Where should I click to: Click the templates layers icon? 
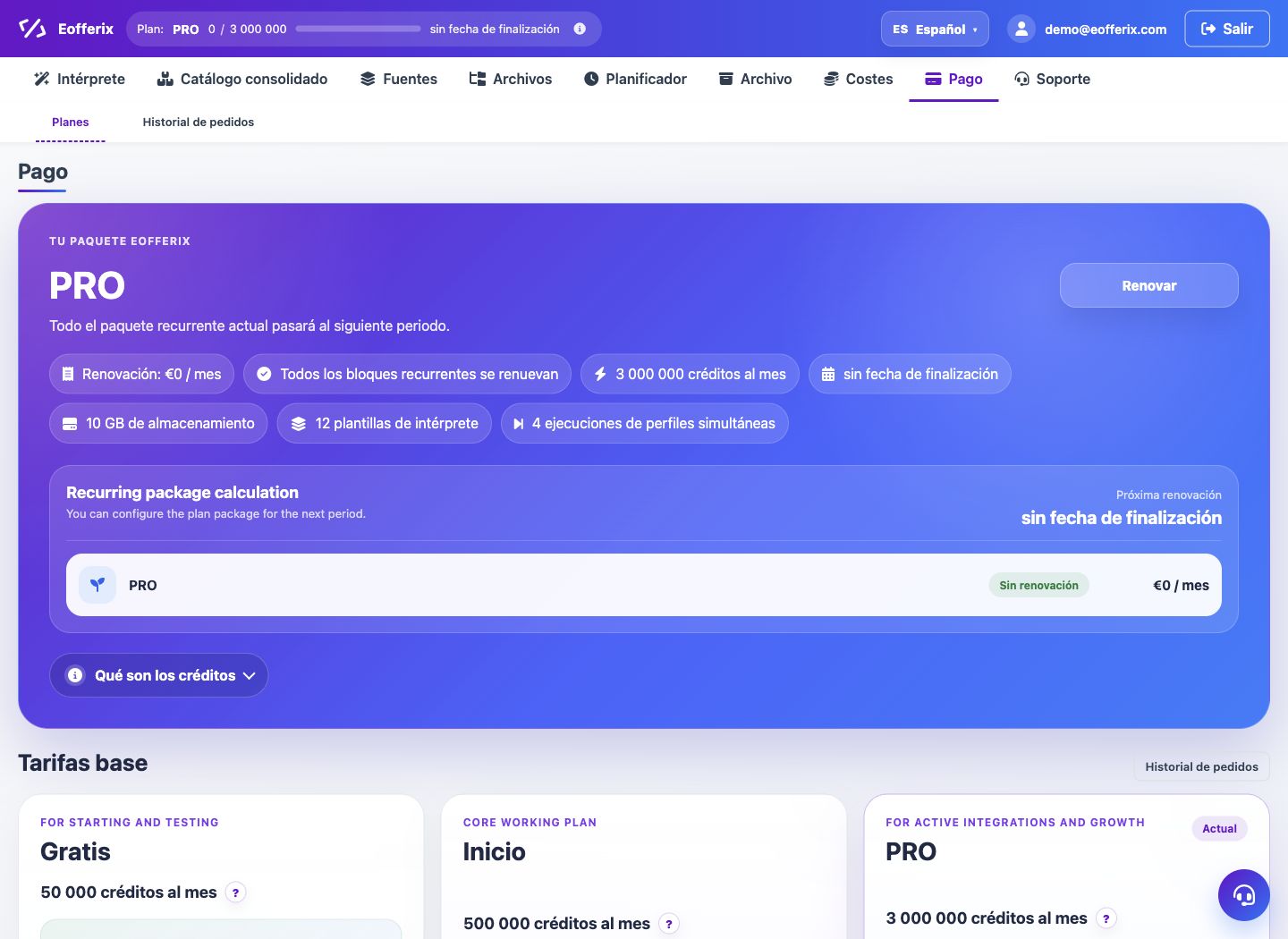[x=299, y=424]
